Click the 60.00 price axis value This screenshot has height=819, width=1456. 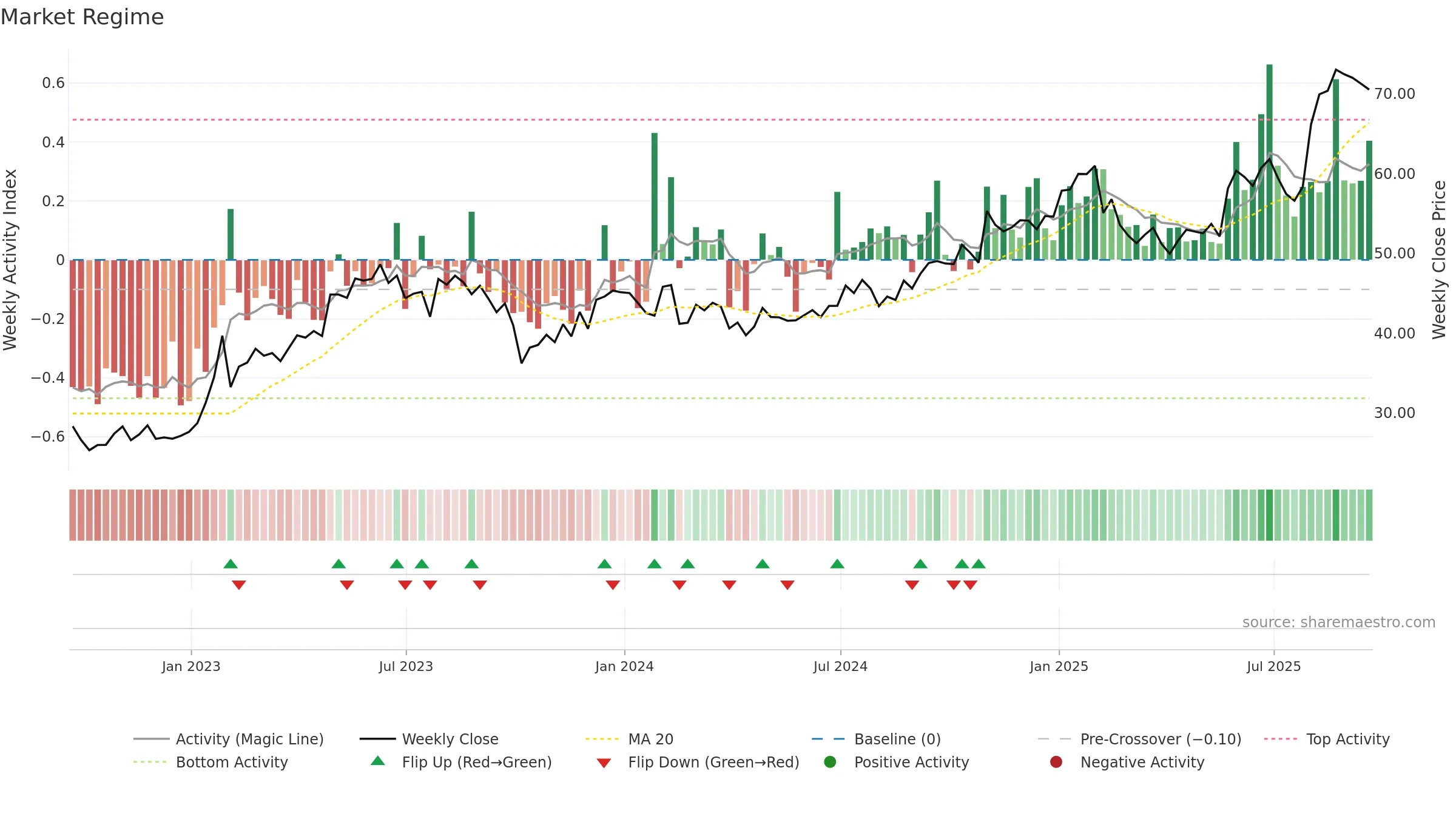tap(1394, 174)
